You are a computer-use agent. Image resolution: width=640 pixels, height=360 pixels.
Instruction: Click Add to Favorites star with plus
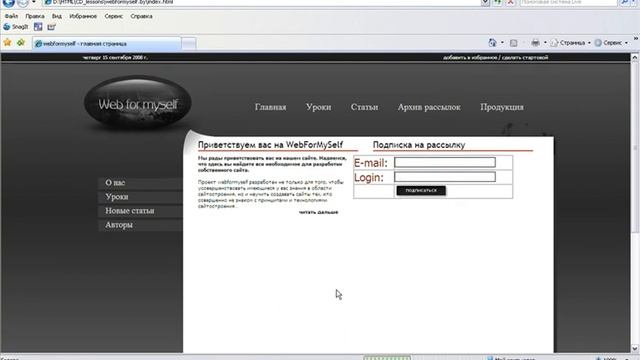[x=21, y=42]
